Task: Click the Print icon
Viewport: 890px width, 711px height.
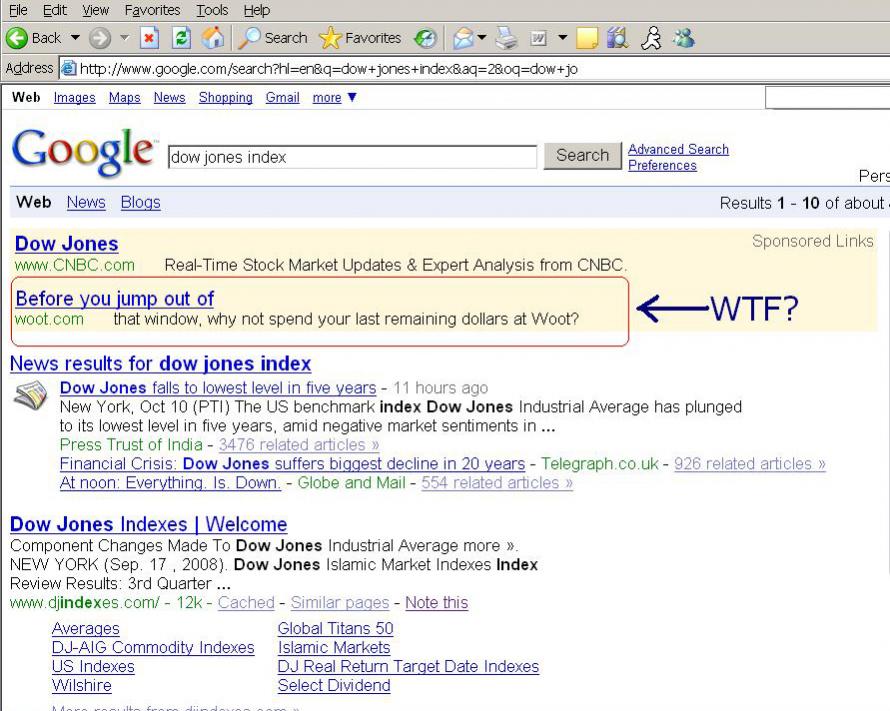Action: pyautogui.click(x=507, y=38)
